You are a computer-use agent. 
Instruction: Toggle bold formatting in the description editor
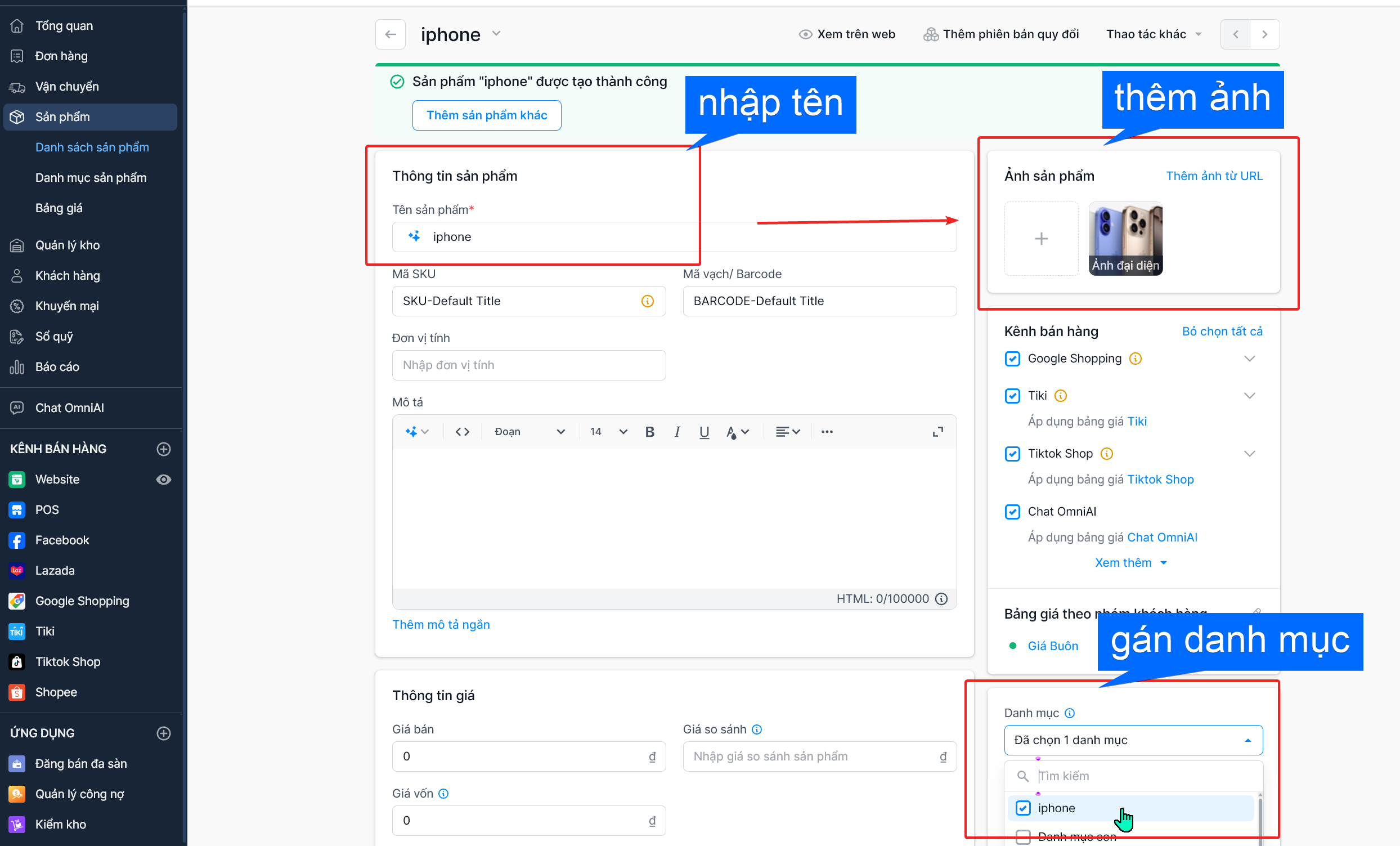click(x=649, y=432)
